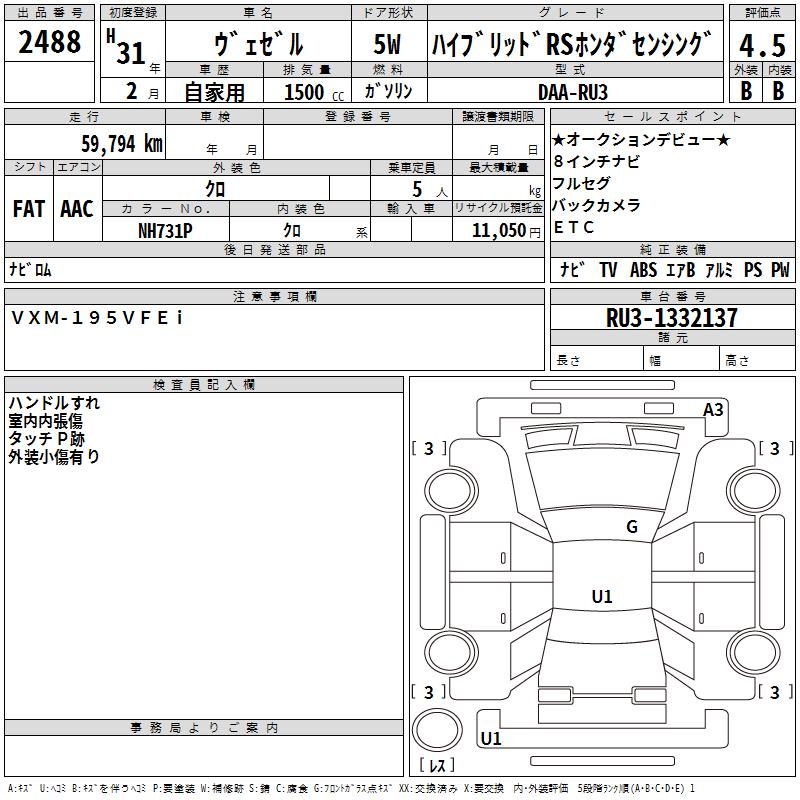Select the inspector note タッチP跡
The image size is (800, 800).
46,438
